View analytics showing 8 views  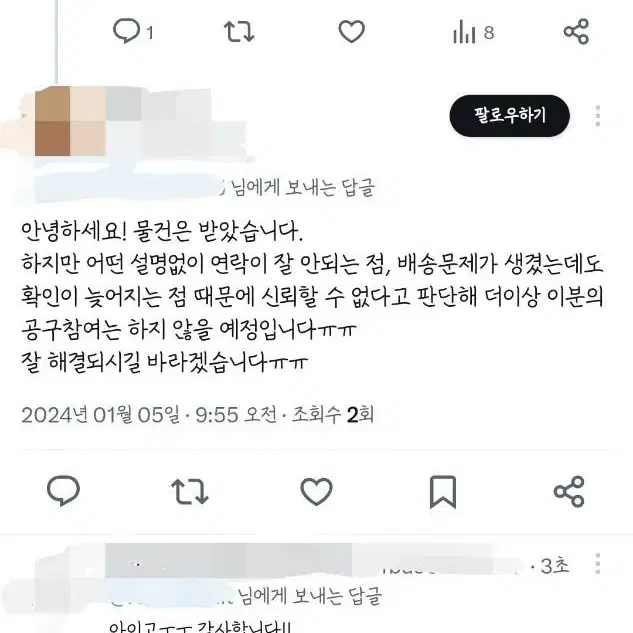[x=473, y=32]
